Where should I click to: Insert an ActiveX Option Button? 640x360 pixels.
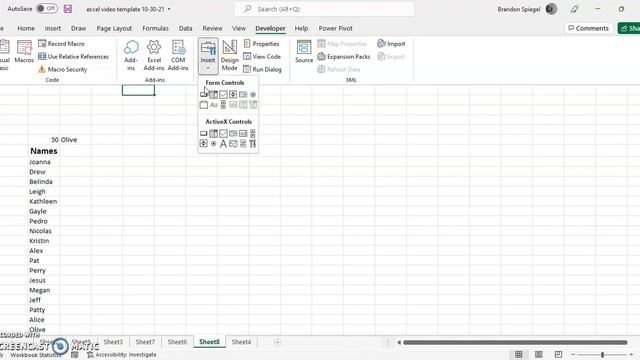pyautogui.click(x=213, y=143)
